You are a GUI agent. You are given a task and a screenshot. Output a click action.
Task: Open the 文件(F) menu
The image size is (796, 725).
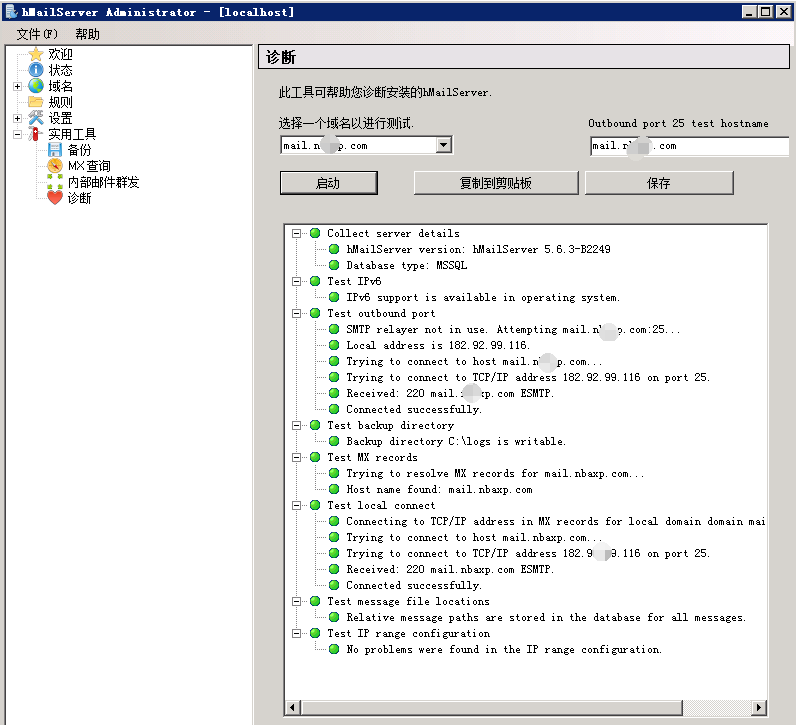pyautogui.click(x=37, y=34)
